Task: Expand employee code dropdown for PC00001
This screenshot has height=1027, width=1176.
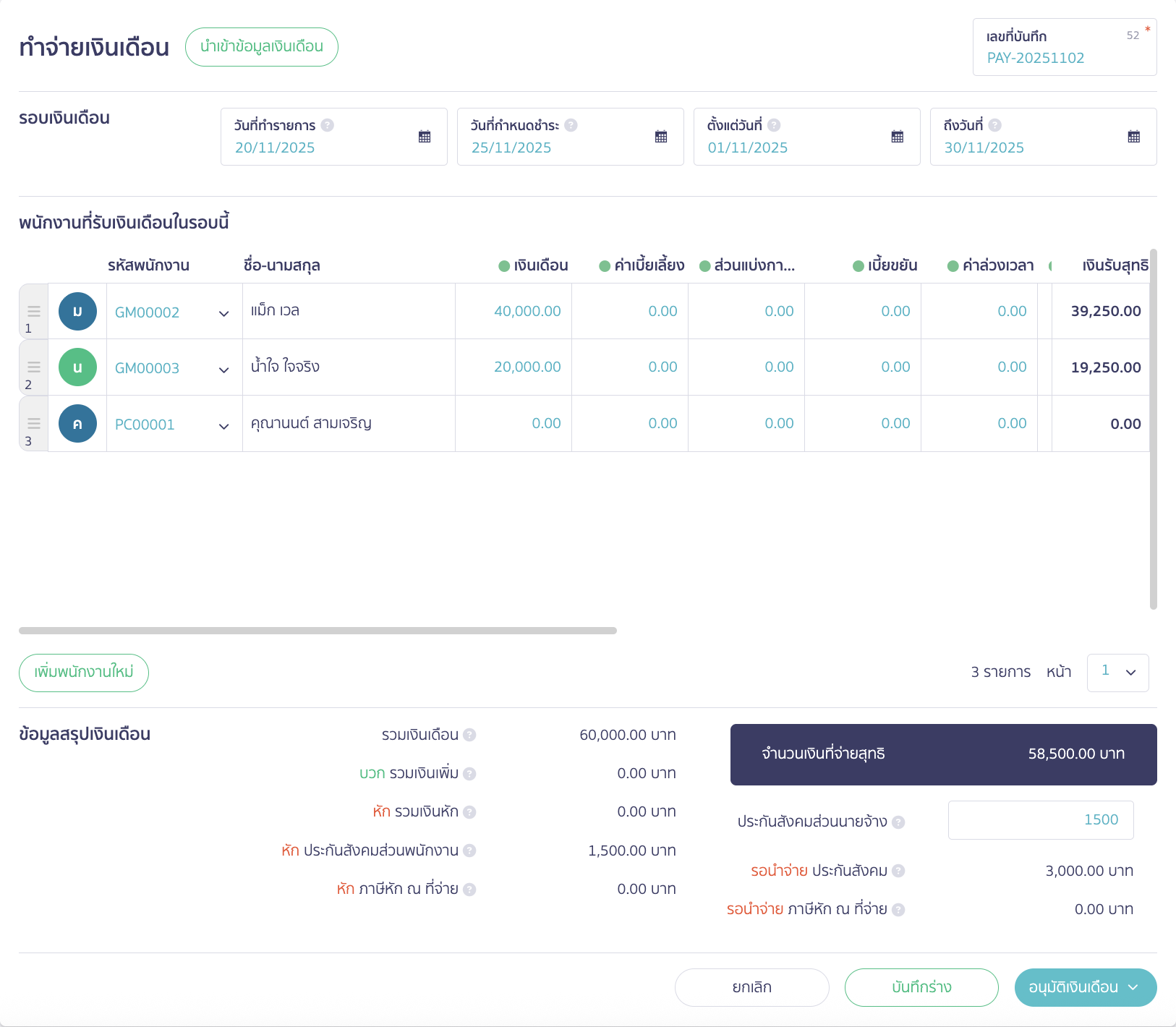Action: [223, 426]
